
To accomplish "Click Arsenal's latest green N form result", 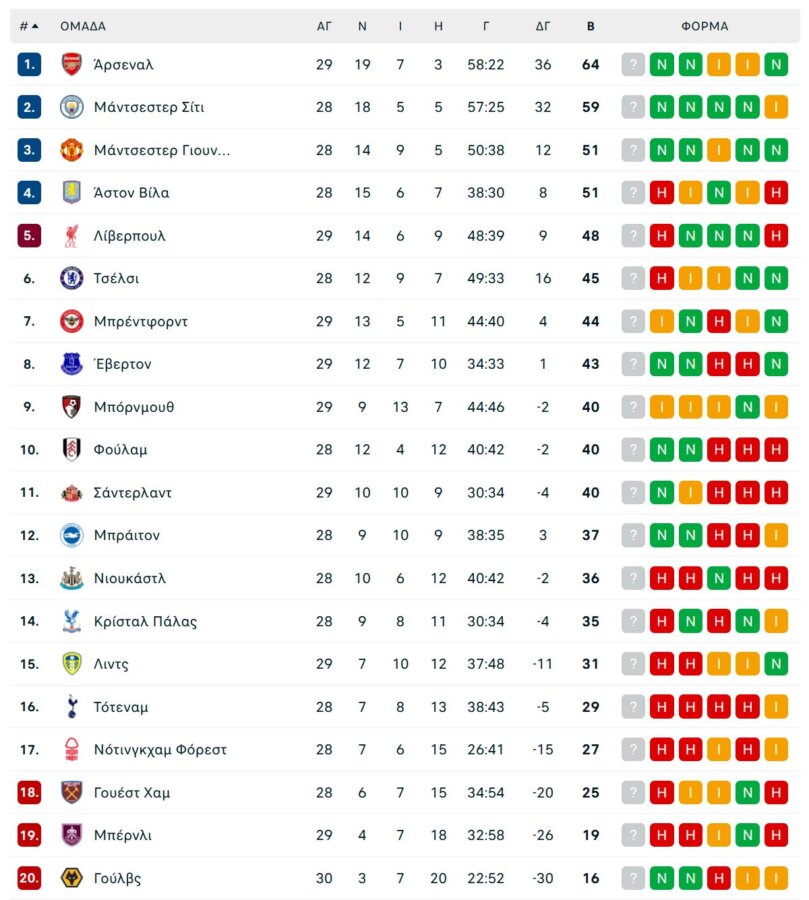I will (779, 63).
